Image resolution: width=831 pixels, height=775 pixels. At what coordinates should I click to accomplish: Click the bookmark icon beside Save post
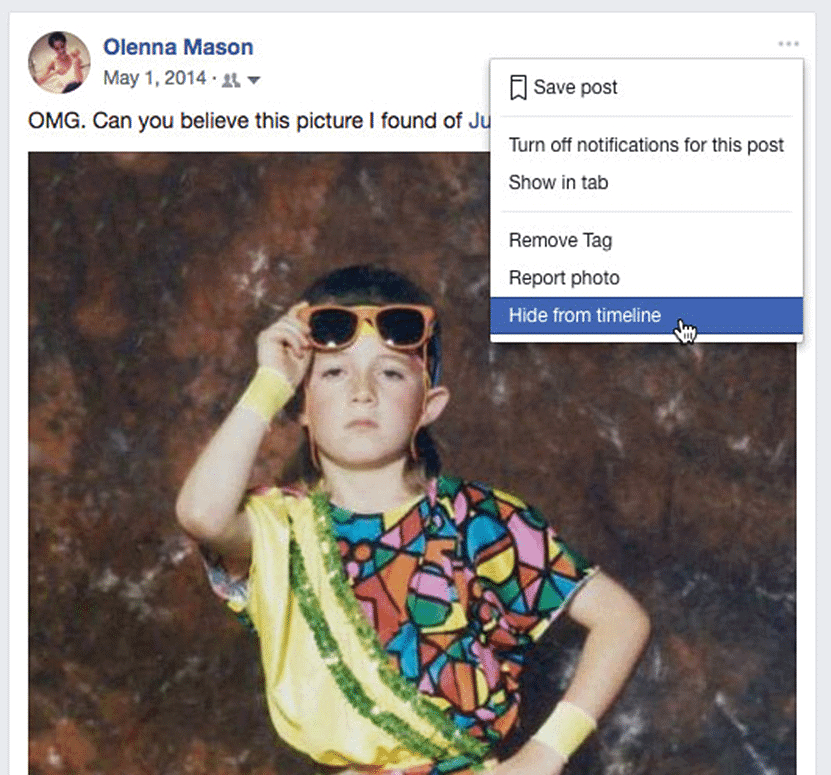518,87
